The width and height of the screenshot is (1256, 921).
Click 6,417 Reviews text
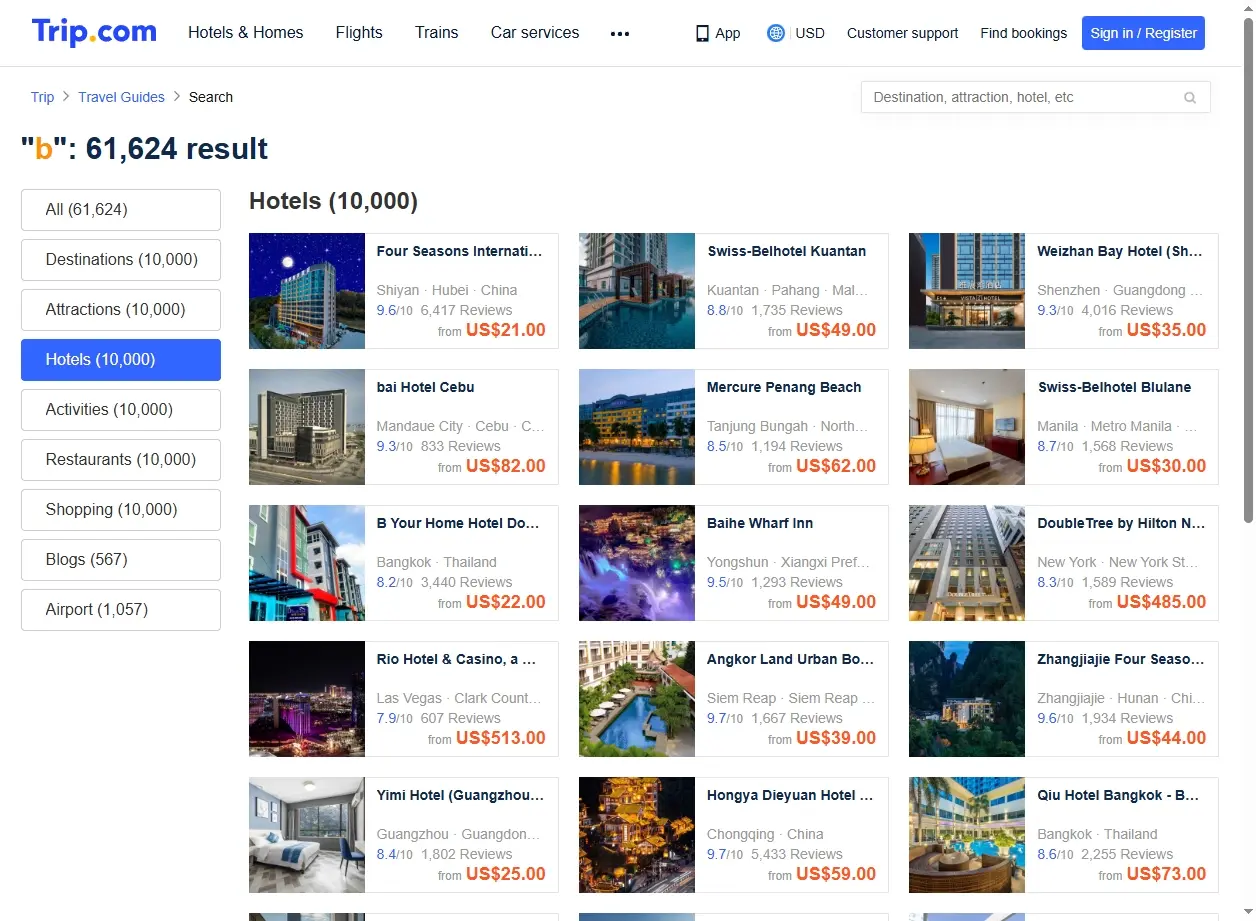pos(467,310)
